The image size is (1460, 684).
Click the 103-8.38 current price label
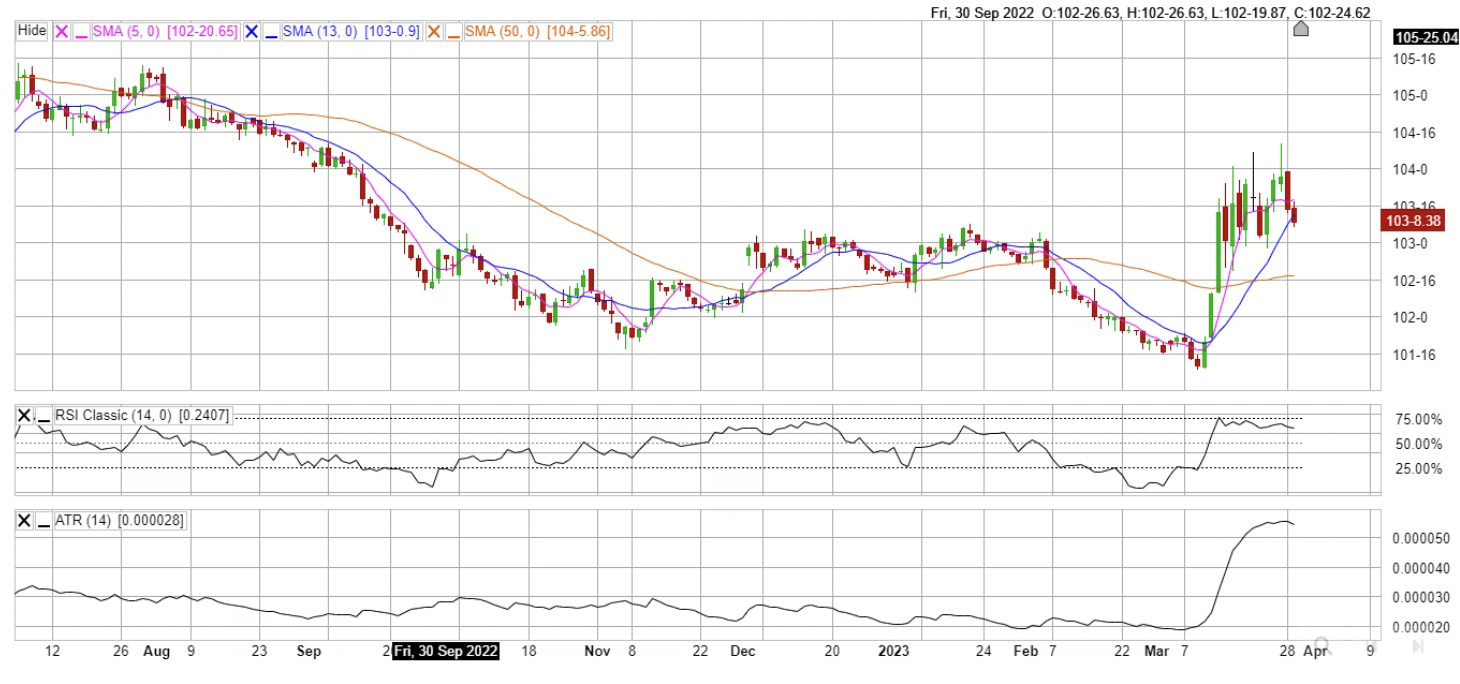point(1410,221)
